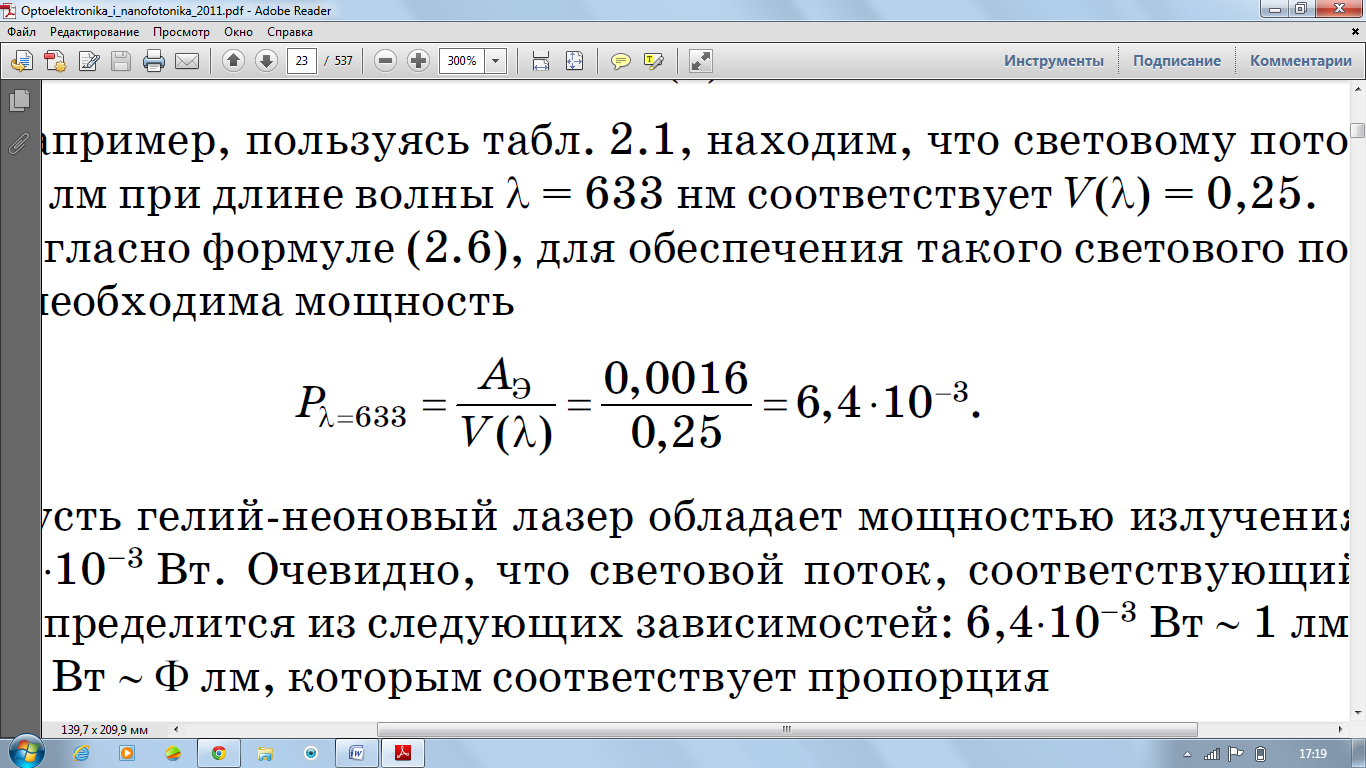Viewport: 1366px width, 768px height.
Task: Open the Просмотр menu
Action: tap(181, 32)
